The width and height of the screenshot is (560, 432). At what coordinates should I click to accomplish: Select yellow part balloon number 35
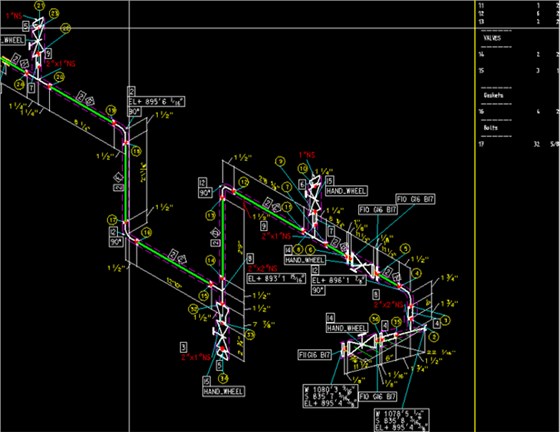[x=397, y=322]
